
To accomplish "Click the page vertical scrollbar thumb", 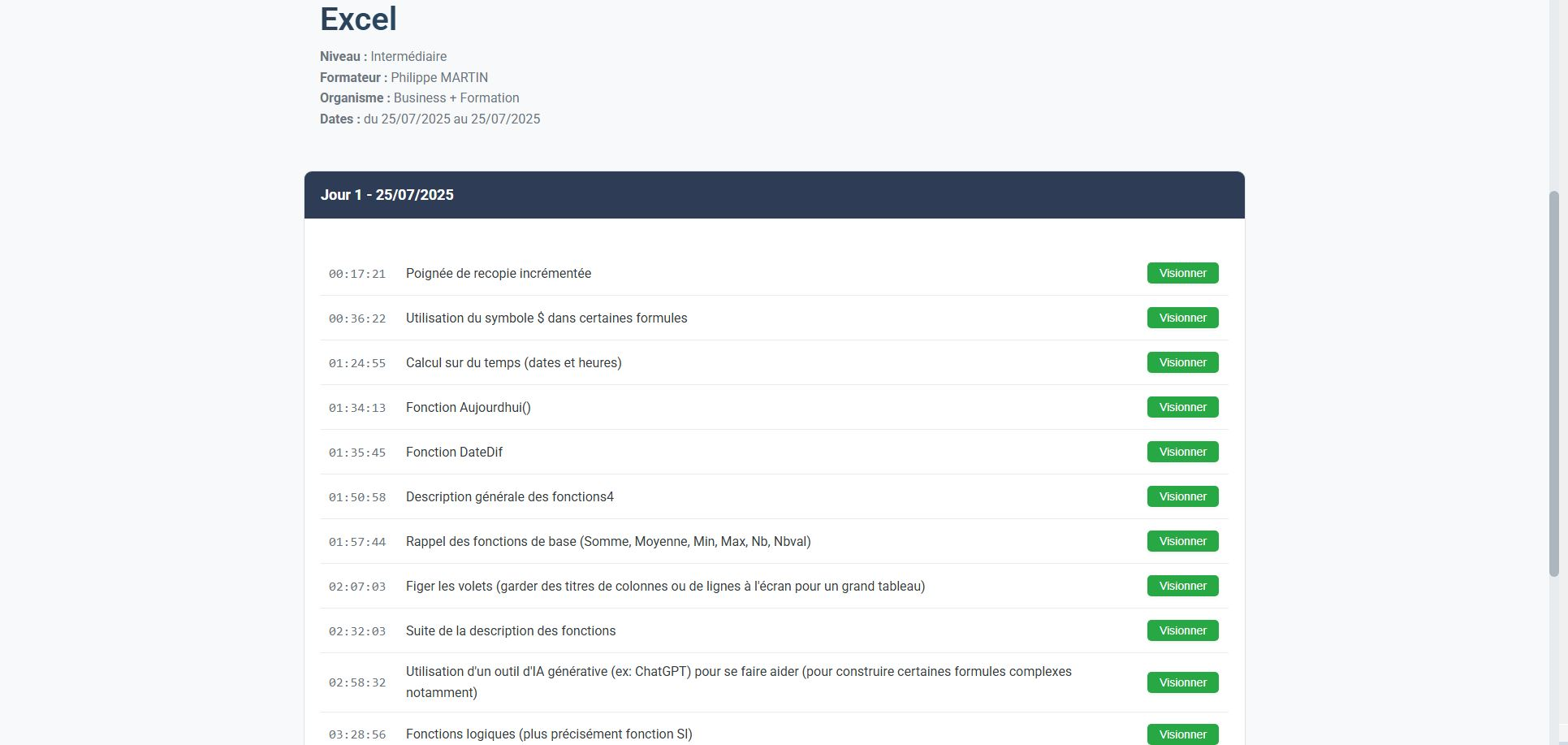I will click(x=1554, y=383).
